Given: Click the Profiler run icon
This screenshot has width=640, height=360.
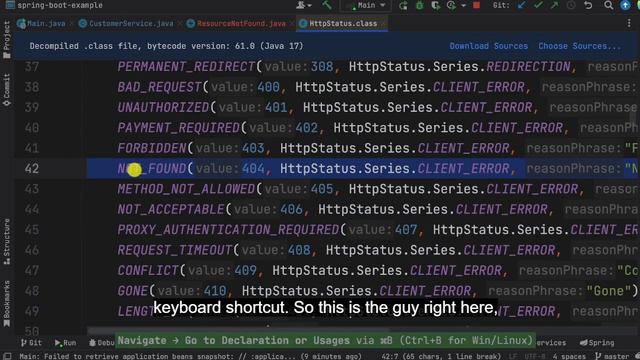Looking at the screenshot, I should click(451, 5).
